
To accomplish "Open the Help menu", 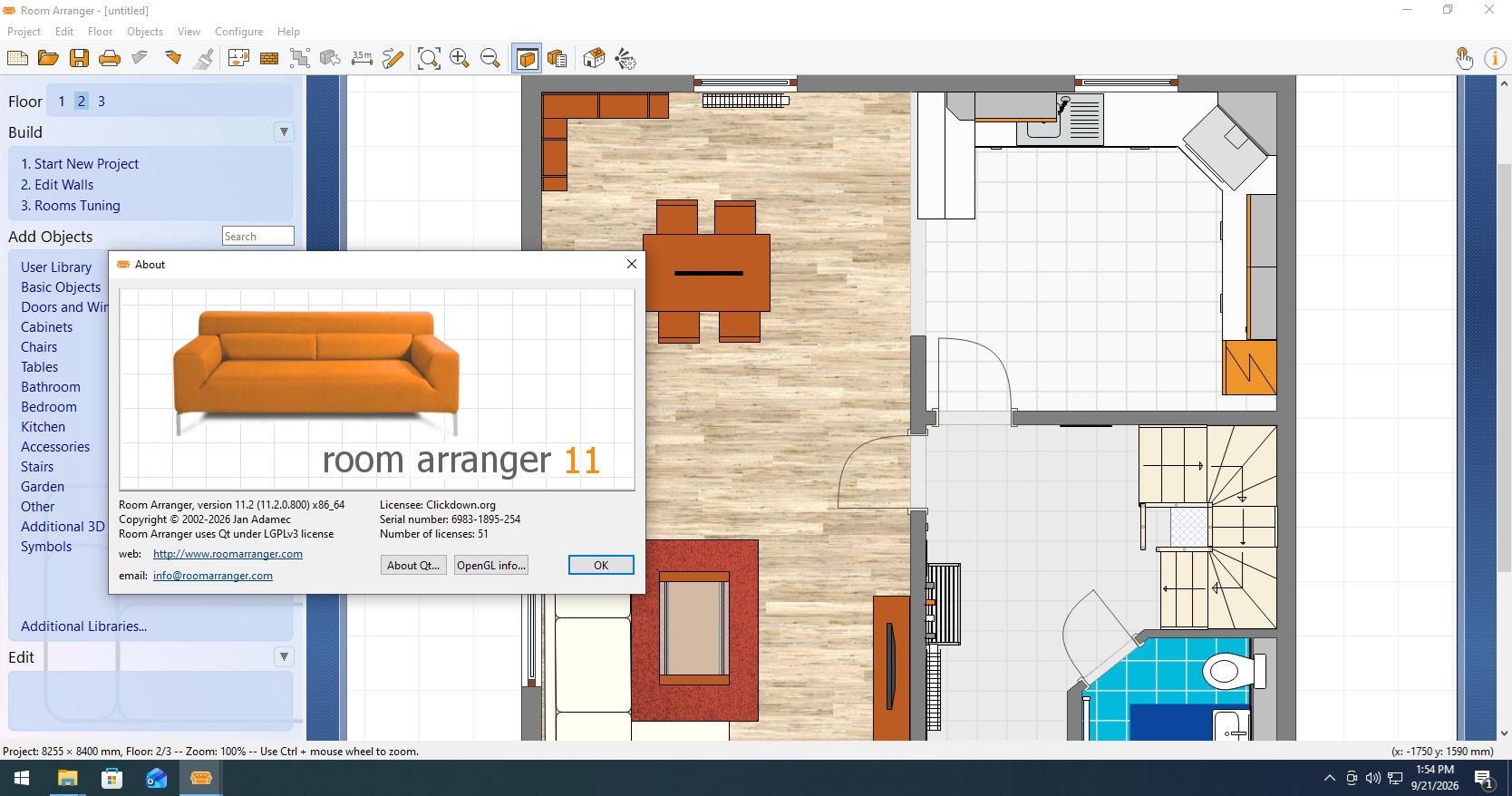I will pos(288,32).
